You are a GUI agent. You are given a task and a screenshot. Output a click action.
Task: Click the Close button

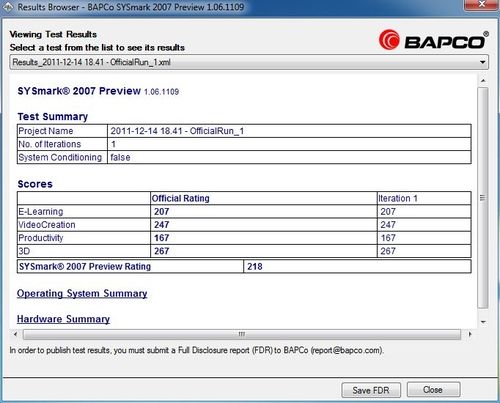(433, 390)
